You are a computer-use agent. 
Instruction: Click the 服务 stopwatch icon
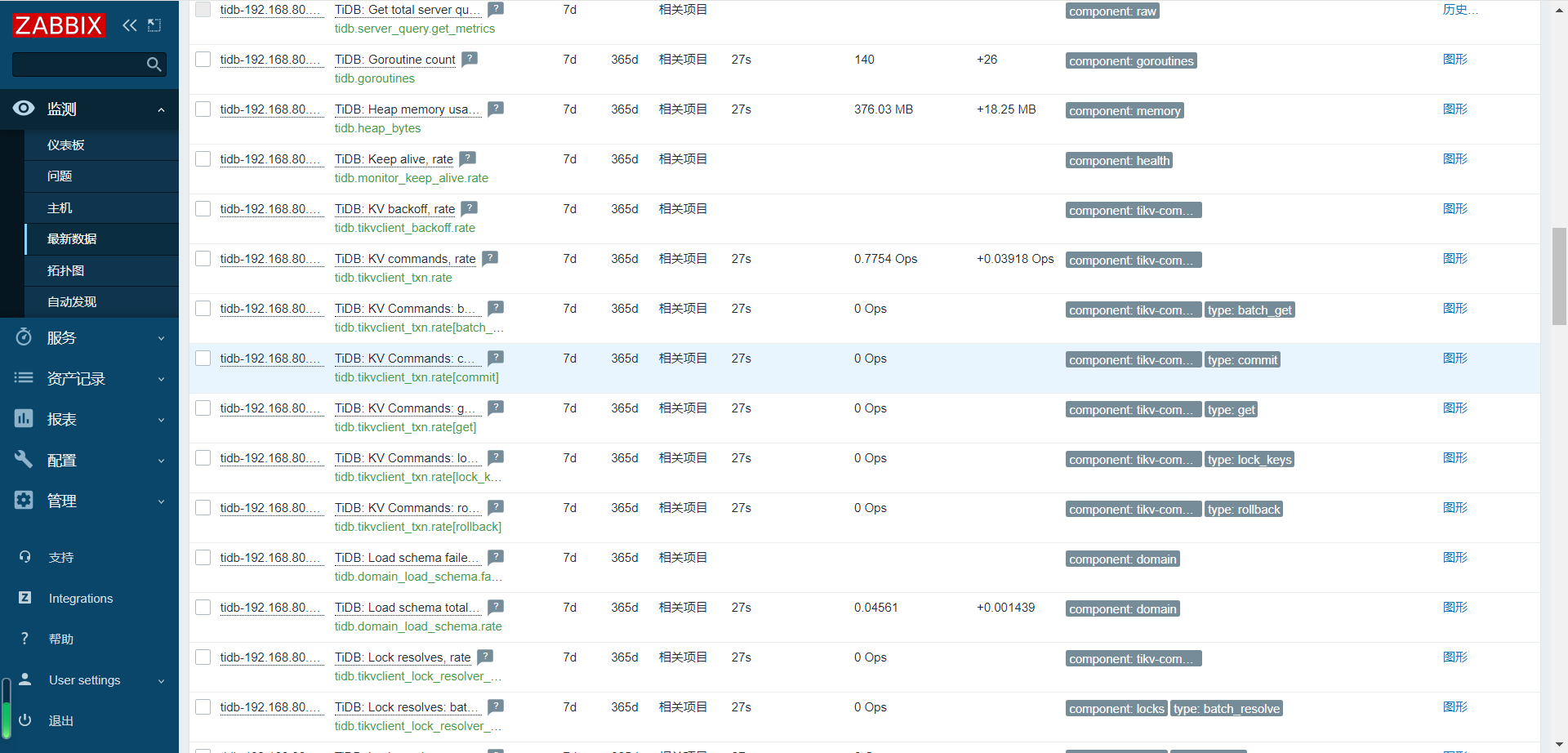24,337
